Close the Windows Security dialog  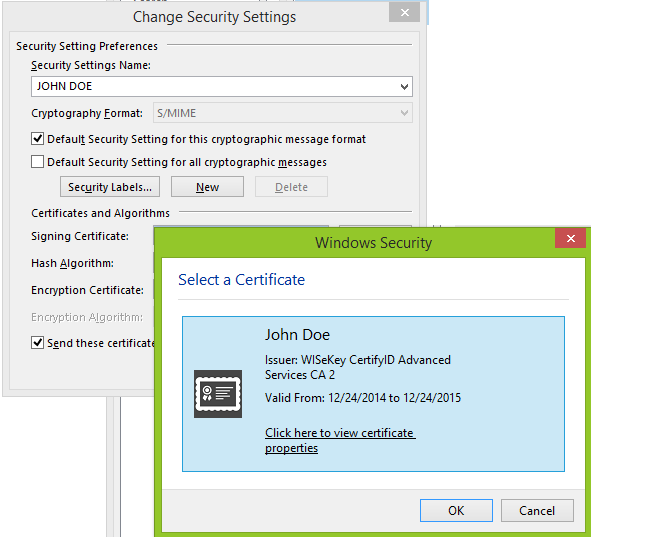click(570, 239)
